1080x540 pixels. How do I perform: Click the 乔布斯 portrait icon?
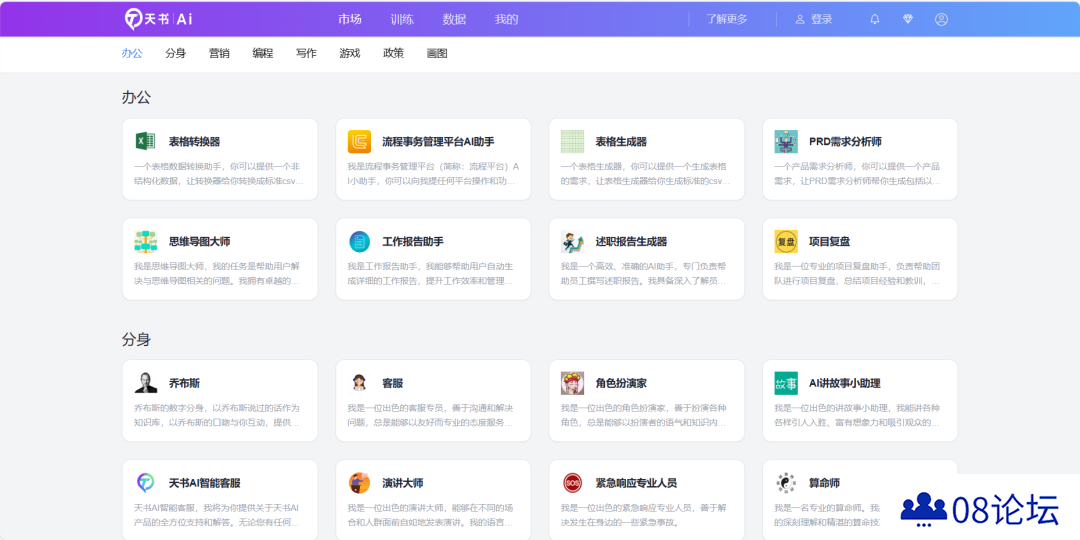coord(145,383)
